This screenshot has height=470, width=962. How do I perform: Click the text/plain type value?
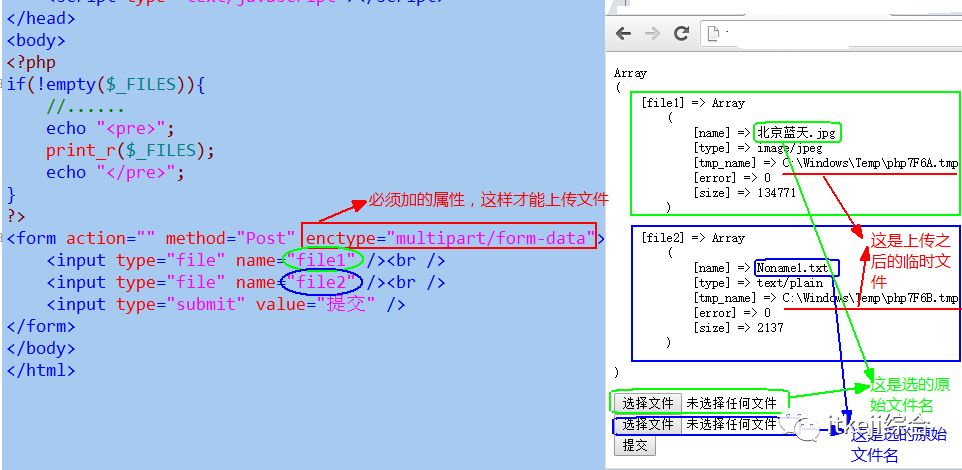pos(790,283)
